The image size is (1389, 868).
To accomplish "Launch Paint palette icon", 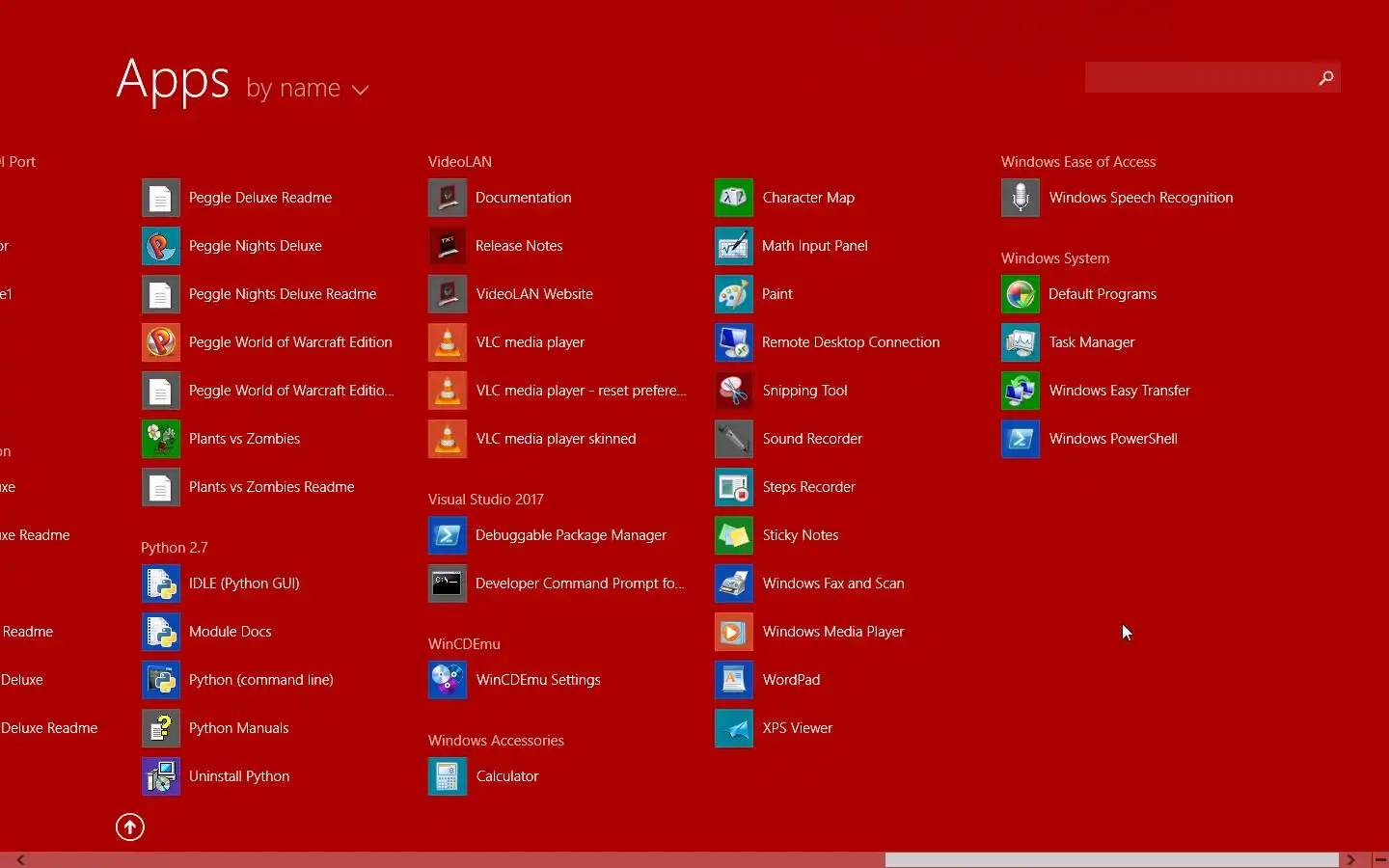I will 734,294.
